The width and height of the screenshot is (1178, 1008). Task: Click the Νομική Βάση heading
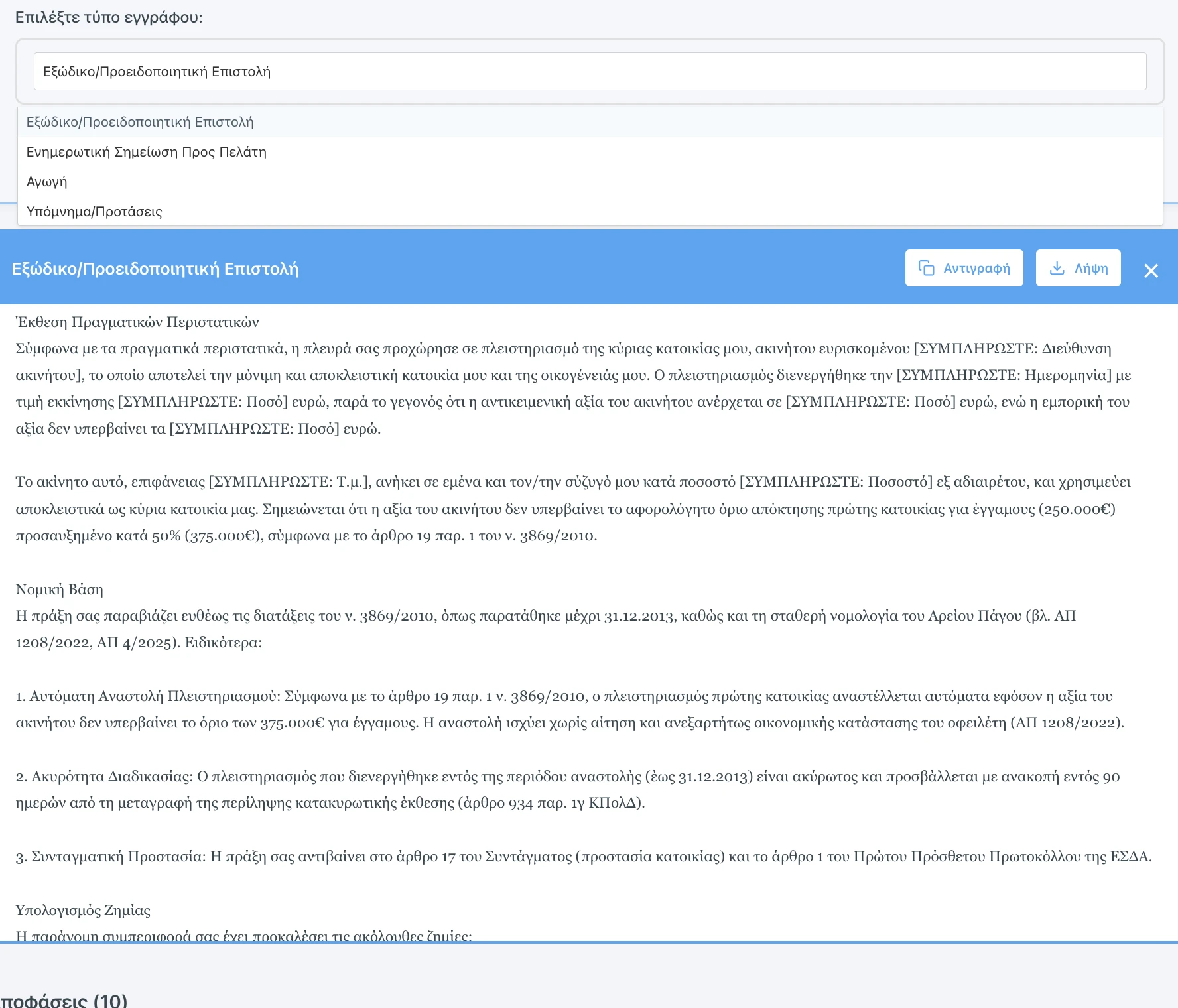pos(60,590)
